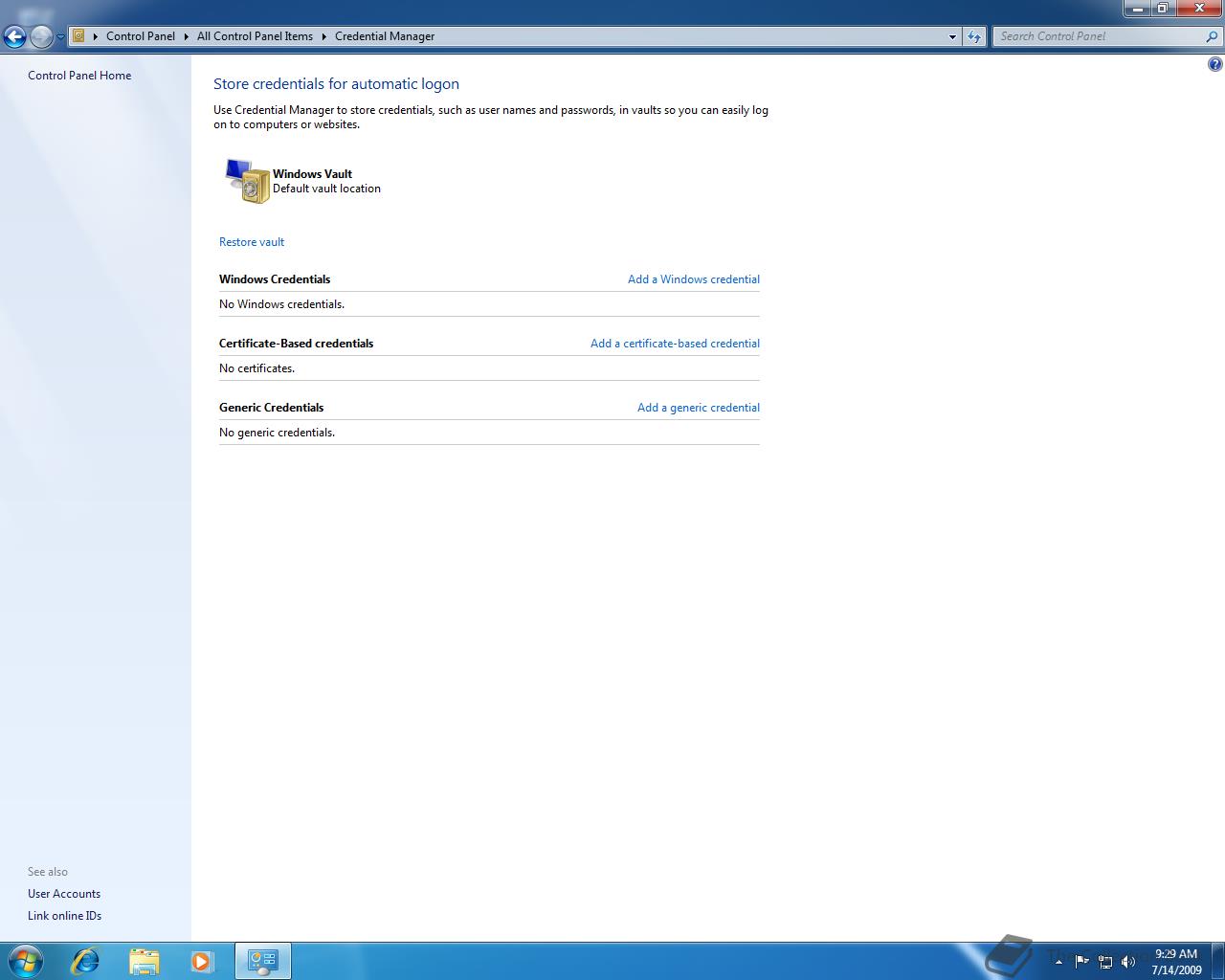Go to Control Panel Home

[79, 76]
